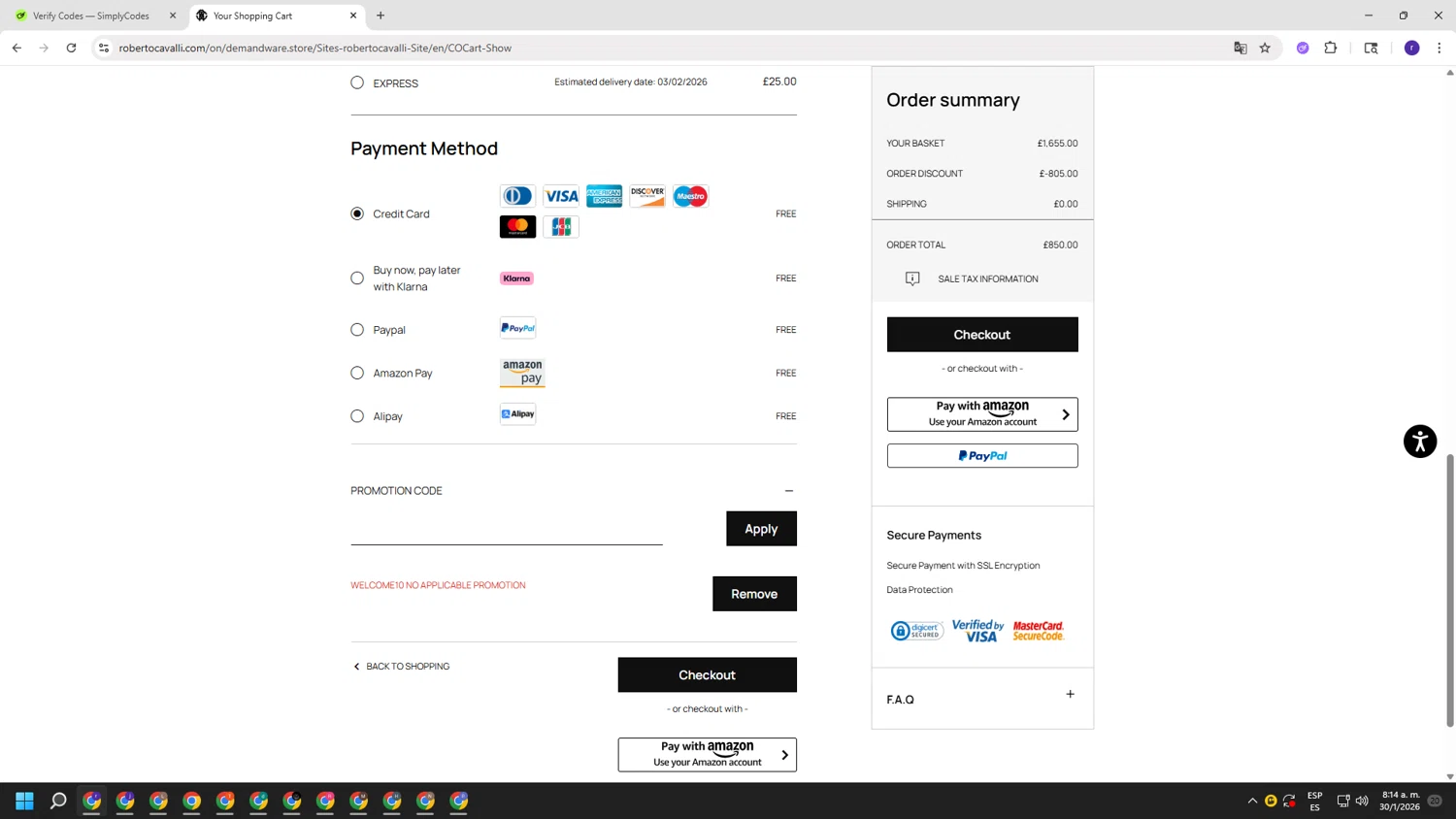Click the Verified by VISA badge
The width and height of the screenshot is (1456, 819).
[x=977, y=631]
